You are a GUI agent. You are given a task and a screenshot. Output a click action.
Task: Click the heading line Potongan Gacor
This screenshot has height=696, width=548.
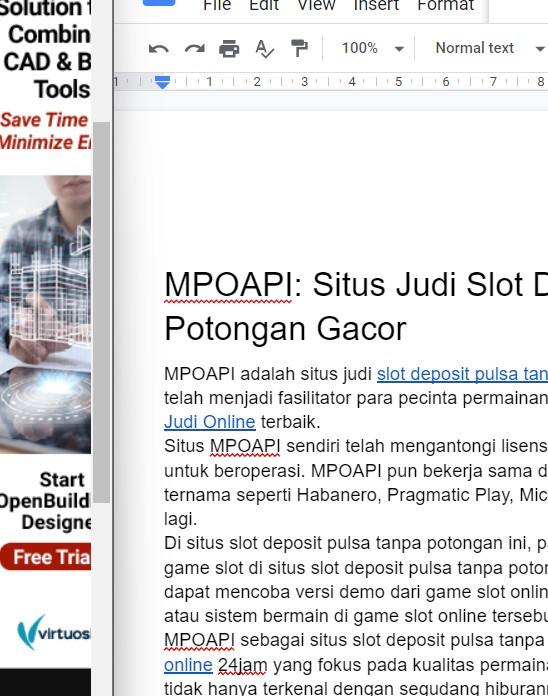tap(285, 329)
